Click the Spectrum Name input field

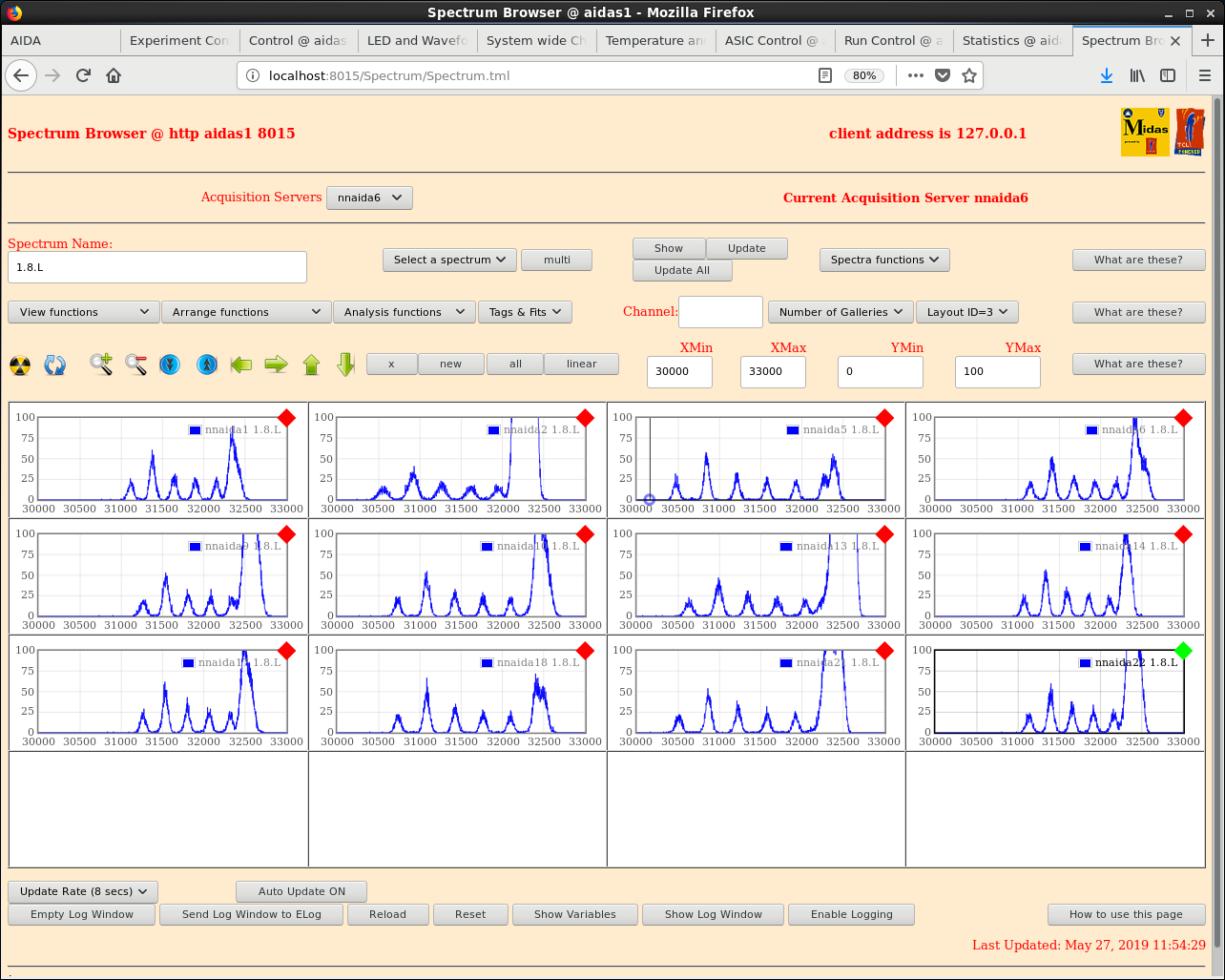pyautogui.click(x=157, y=267)
